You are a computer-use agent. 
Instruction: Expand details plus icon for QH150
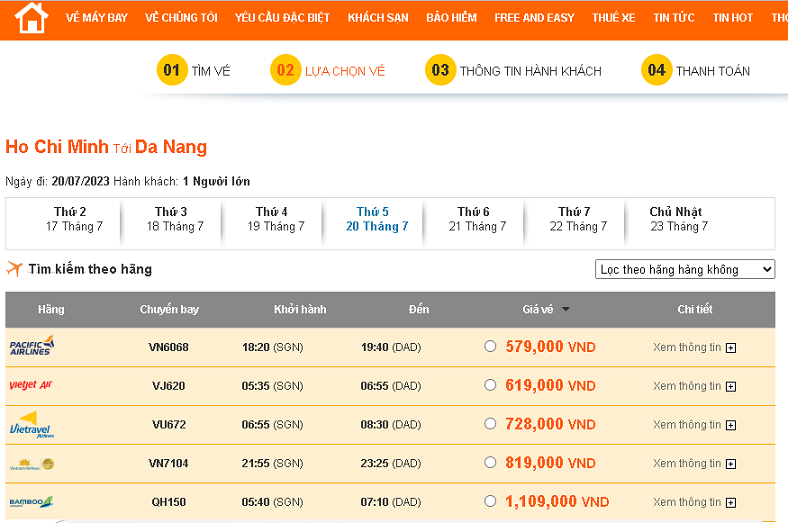pyautogui.click(x=731, y=503)
